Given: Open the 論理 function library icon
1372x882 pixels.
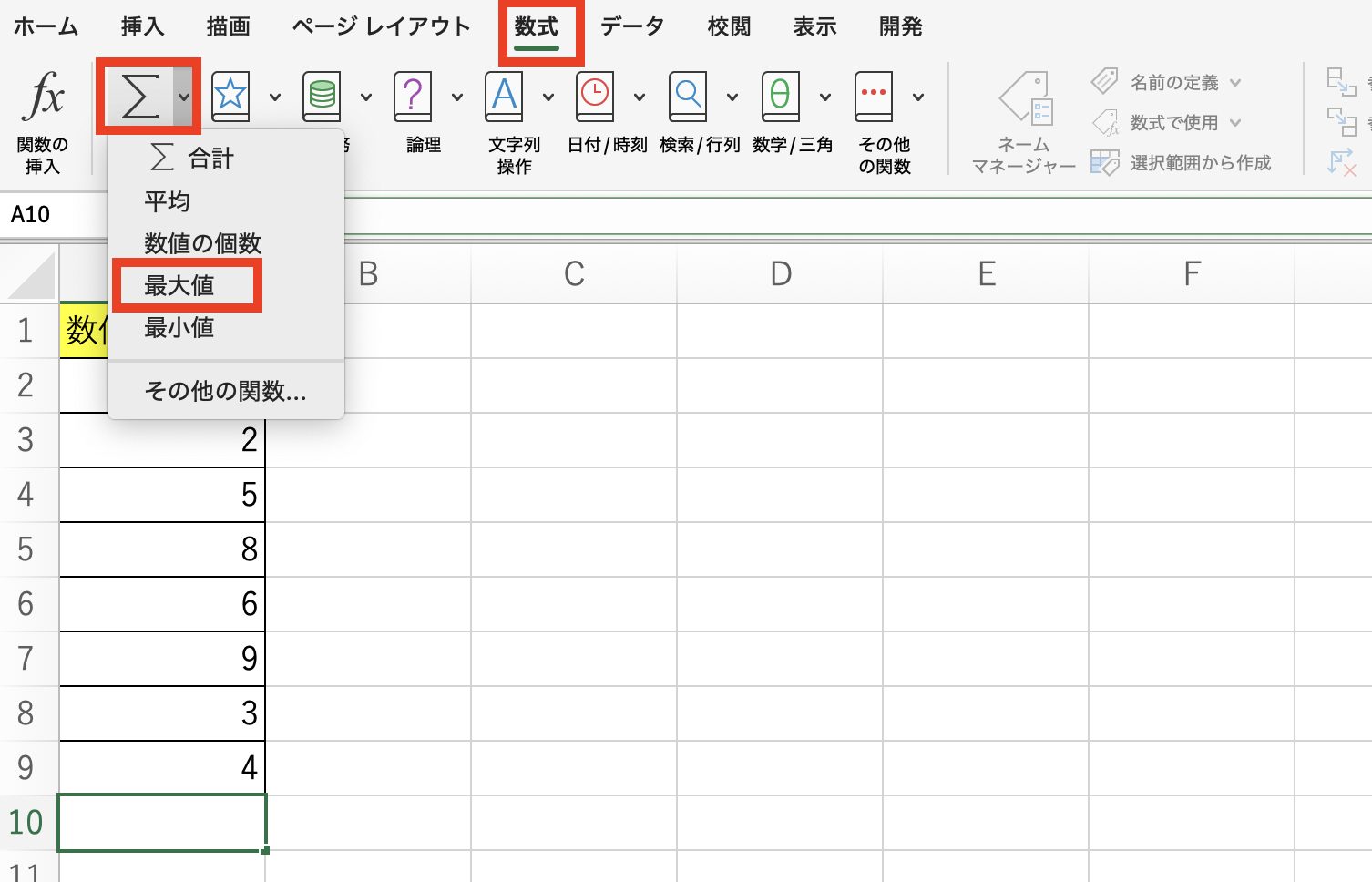Looking at the screenshot, I should (413, 97).
